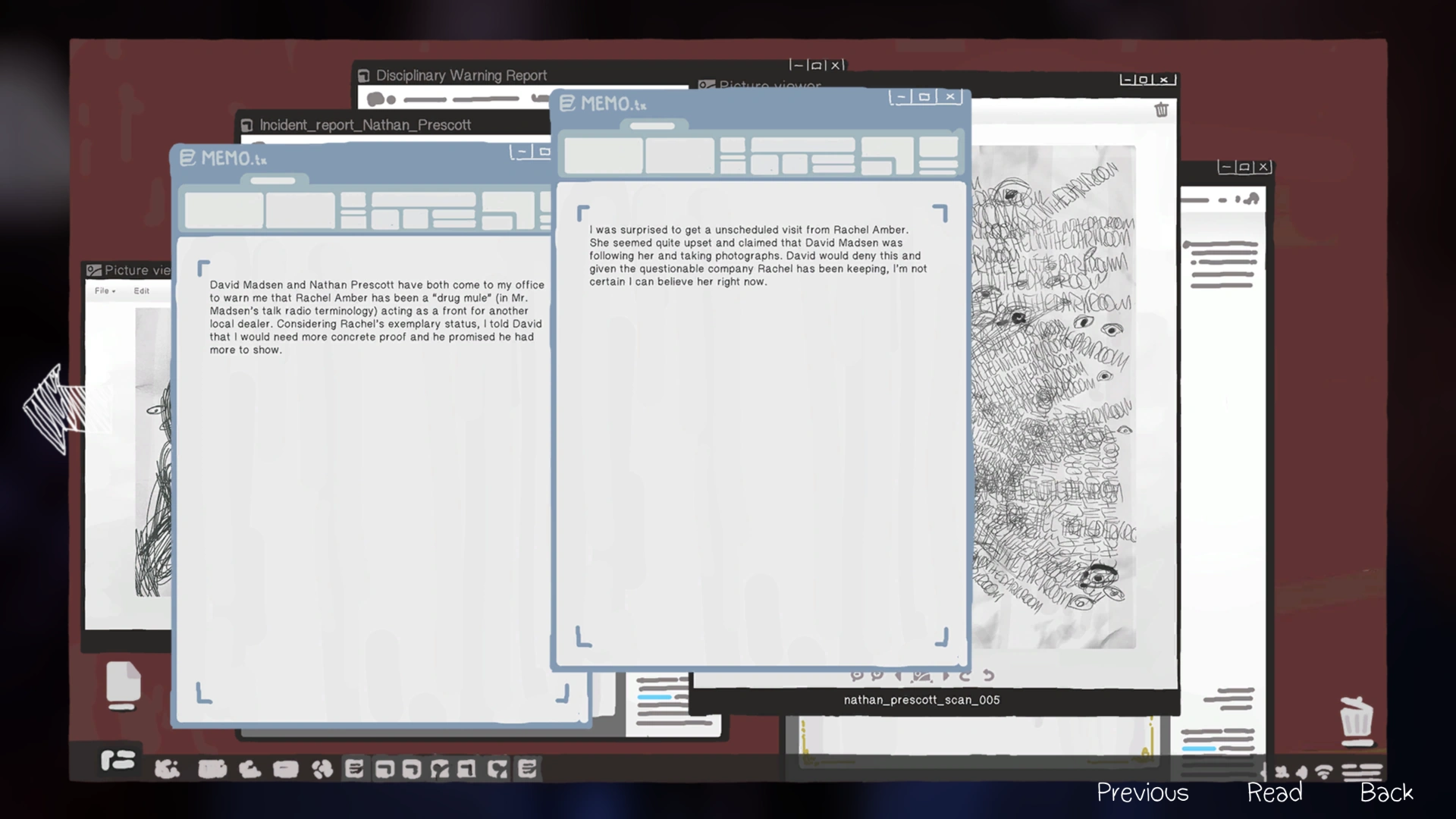
Task: Click the Wi-Fi icon in system tray
Action: (1323, 773)
